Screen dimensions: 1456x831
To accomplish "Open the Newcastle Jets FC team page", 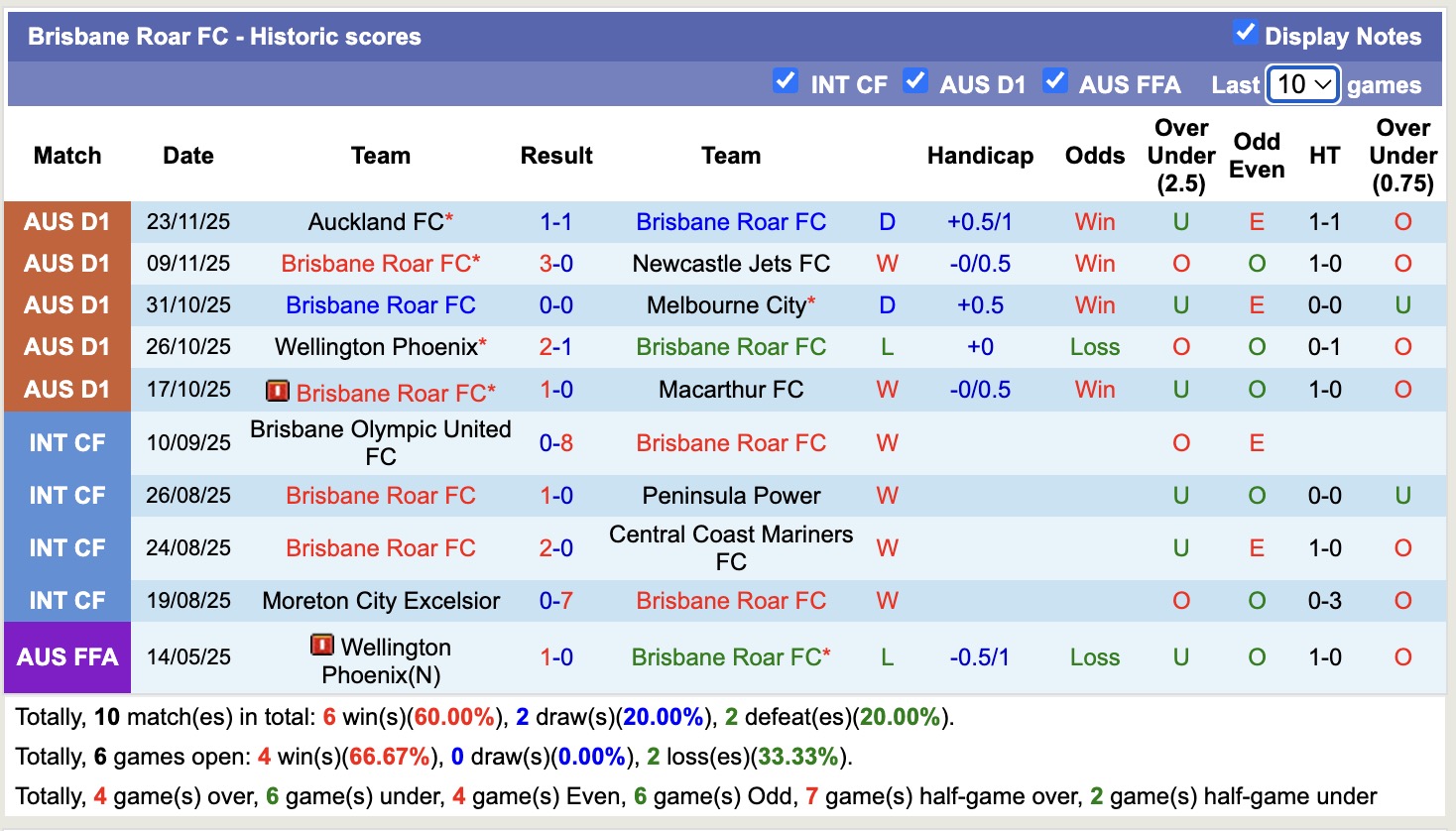I will coord(731,263).
